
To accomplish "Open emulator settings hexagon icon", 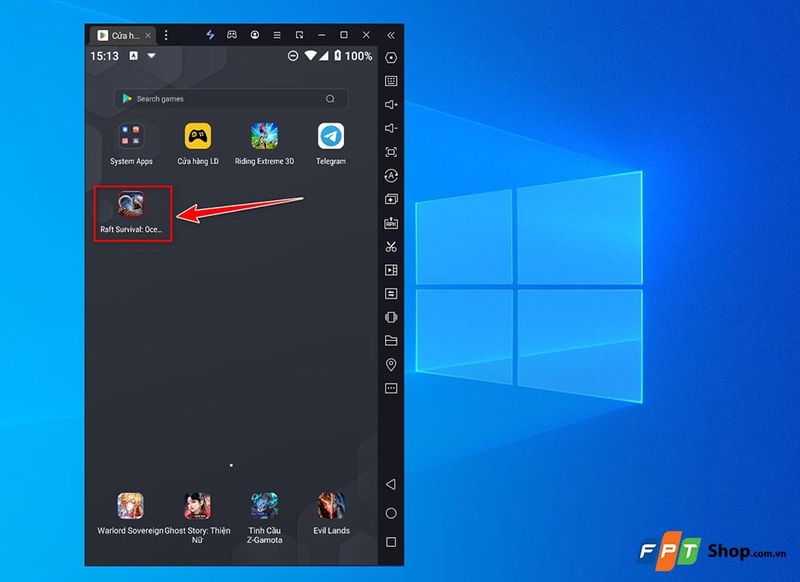I will [x=391, y=58].
